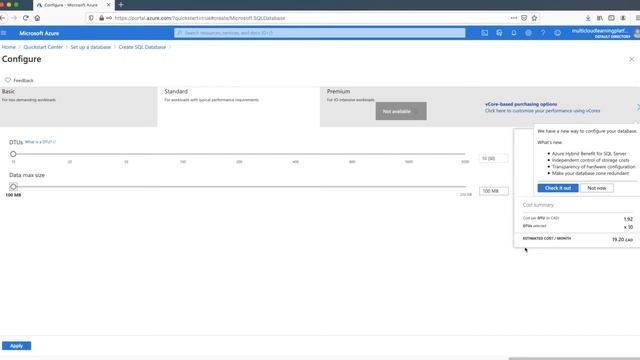Reload the current page
The width and height of the screenshot is (640, 360).
coord(26,18)
